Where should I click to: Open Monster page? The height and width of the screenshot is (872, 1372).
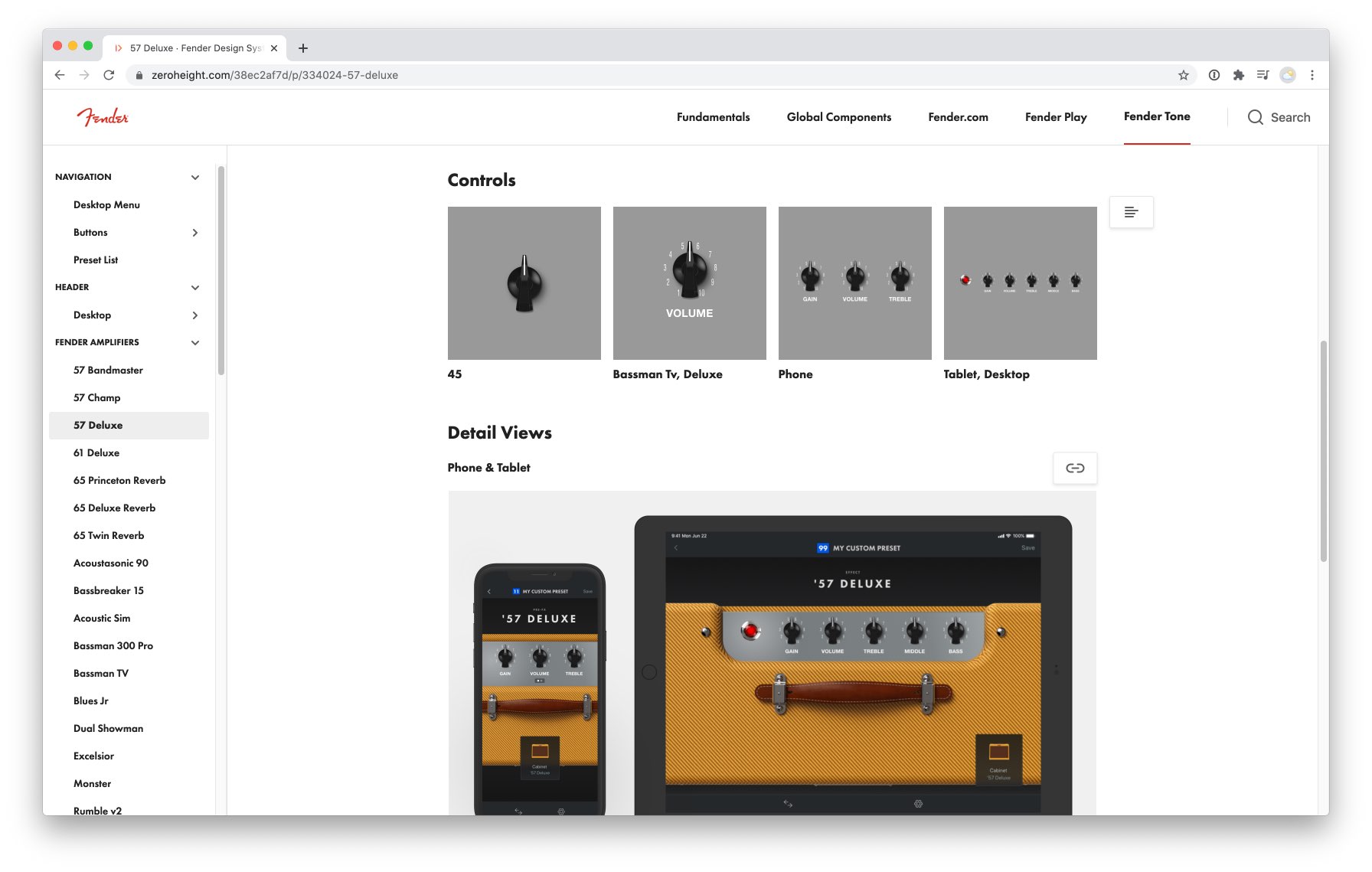pyautogui.click(x=92, y=783)
